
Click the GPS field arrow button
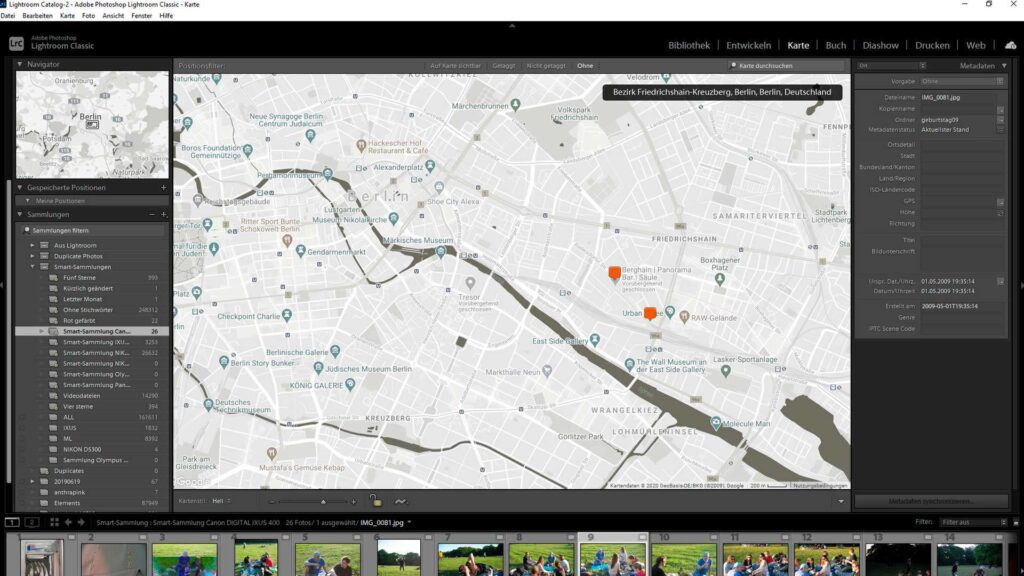point(1000,202)
